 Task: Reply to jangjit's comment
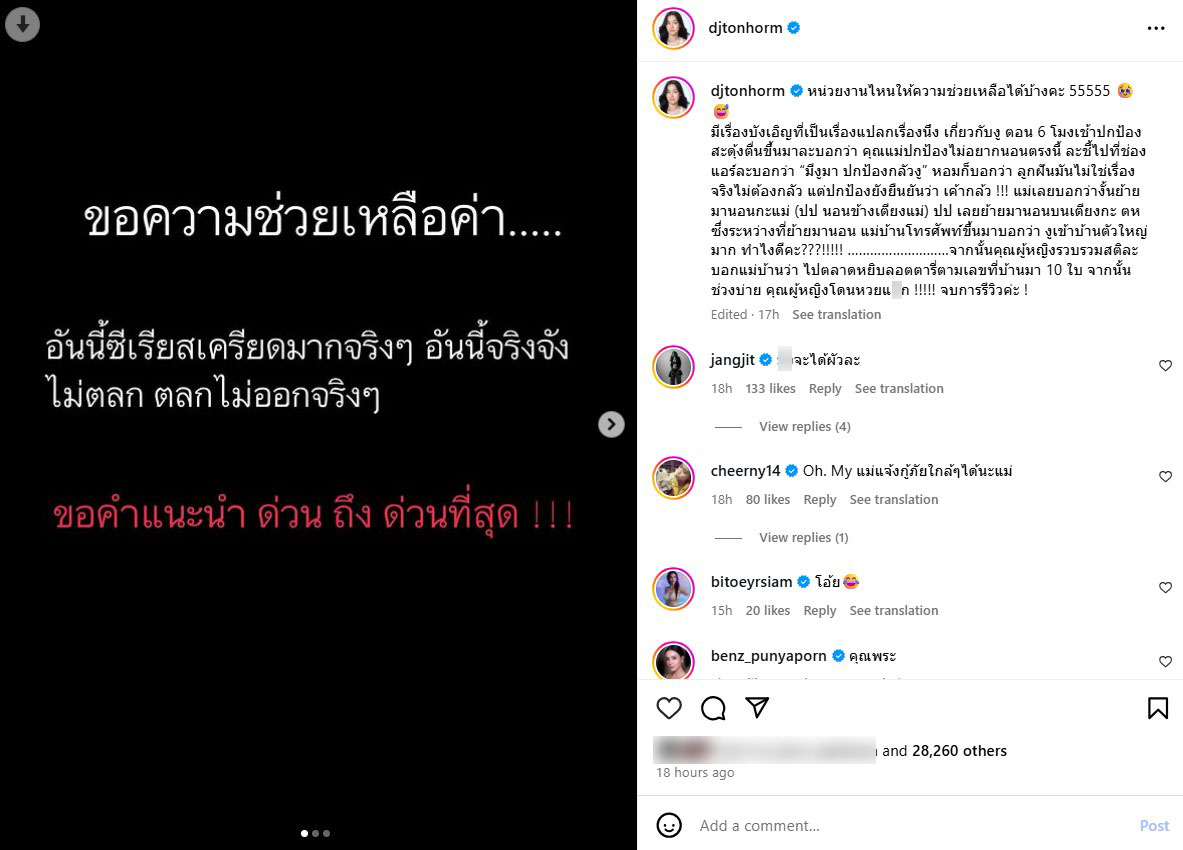pyautogui.click(x=825, y=388)
